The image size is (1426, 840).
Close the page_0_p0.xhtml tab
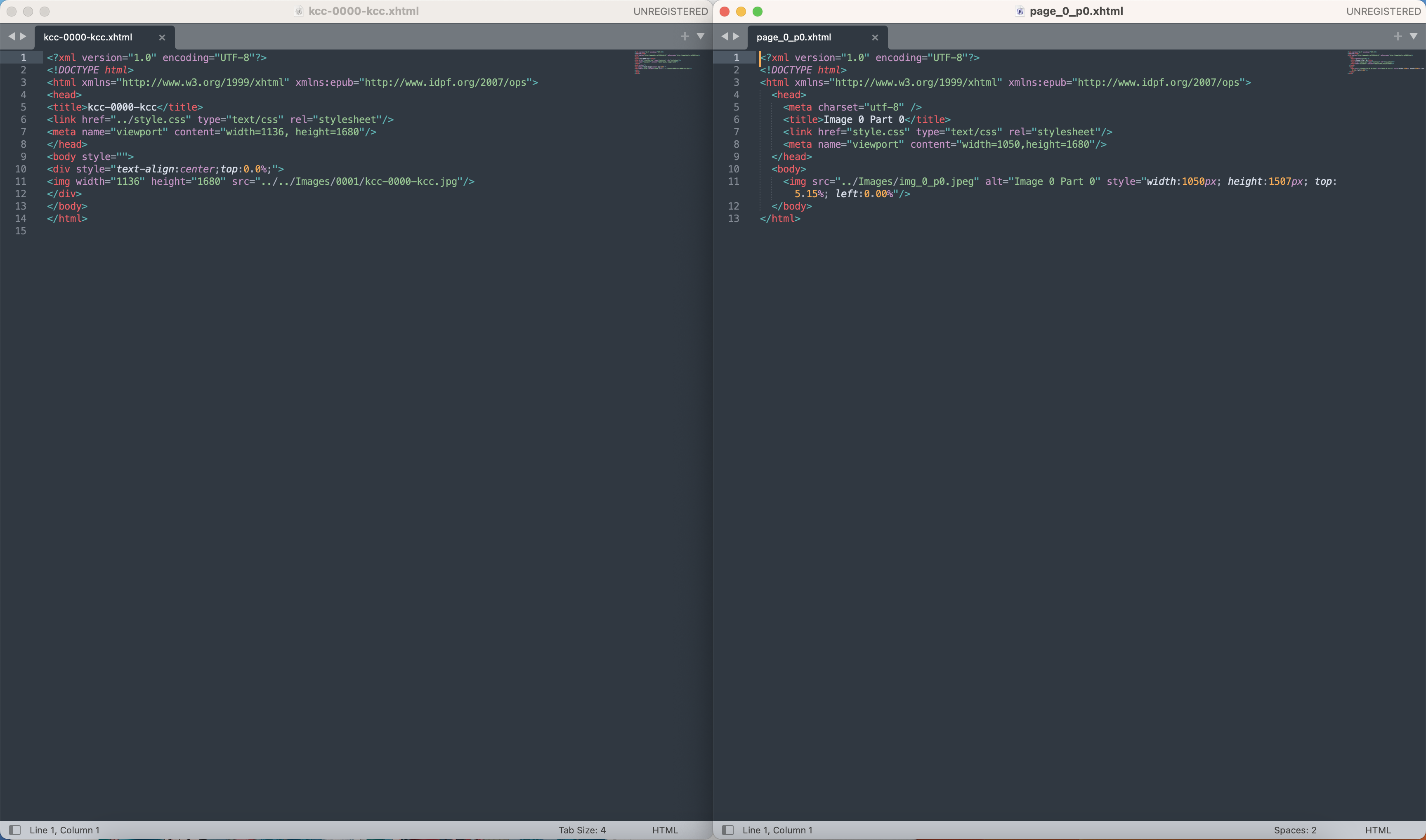click(875, 38)
